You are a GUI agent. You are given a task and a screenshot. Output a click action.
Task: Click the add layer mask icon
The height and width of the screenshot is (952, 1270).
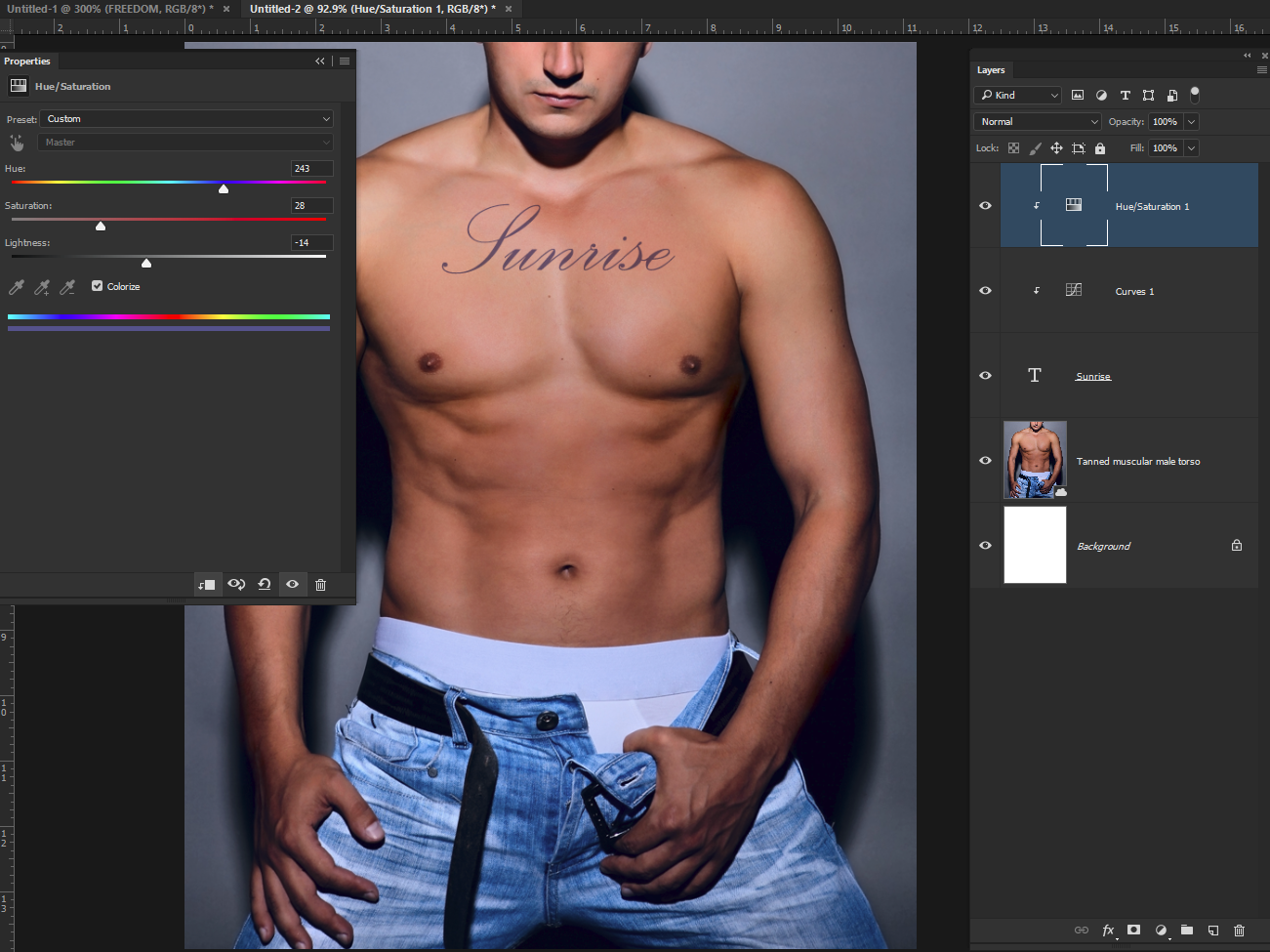(1133, 931)
